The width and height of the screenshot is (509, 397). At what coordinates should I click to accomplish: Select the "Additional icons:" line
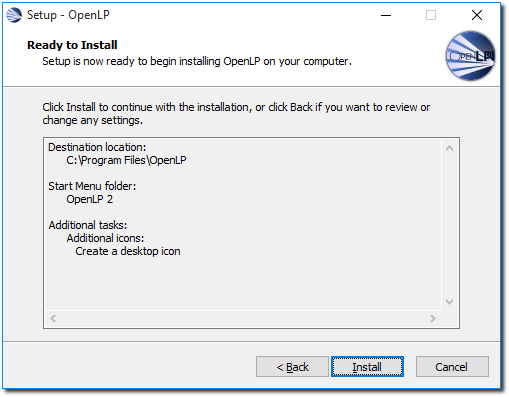click(x=105, y=238)
